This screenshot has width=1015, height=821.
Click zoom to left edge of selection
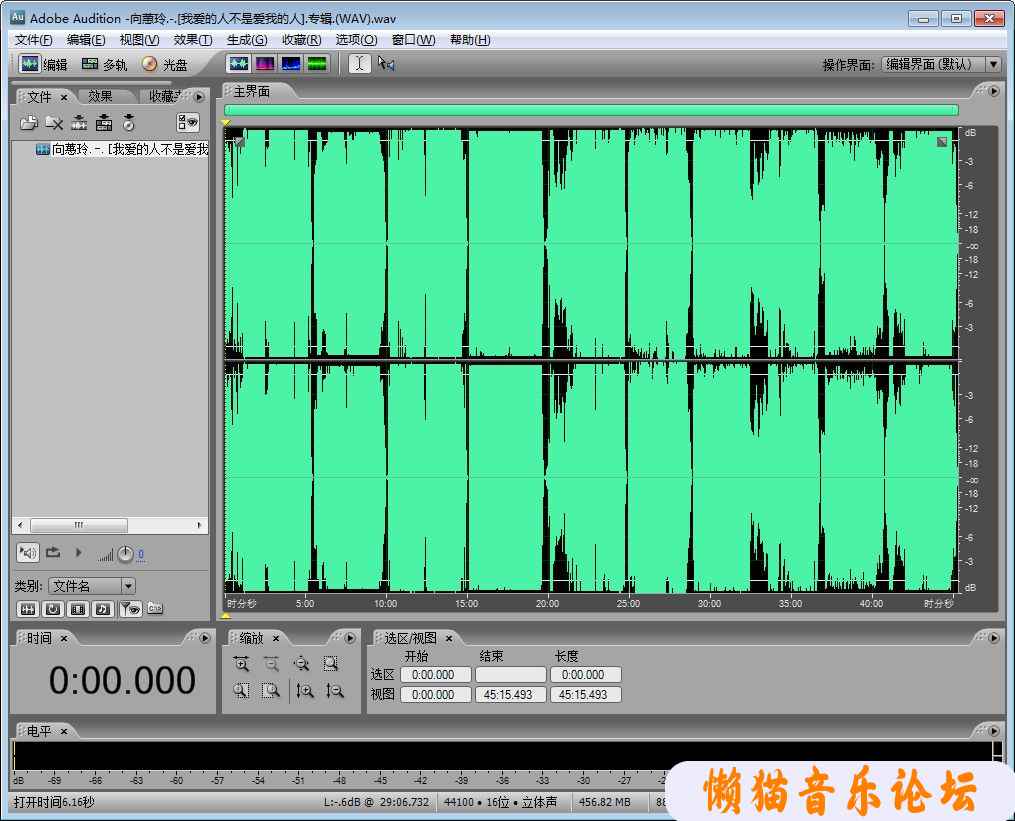[x=241, y=691]
